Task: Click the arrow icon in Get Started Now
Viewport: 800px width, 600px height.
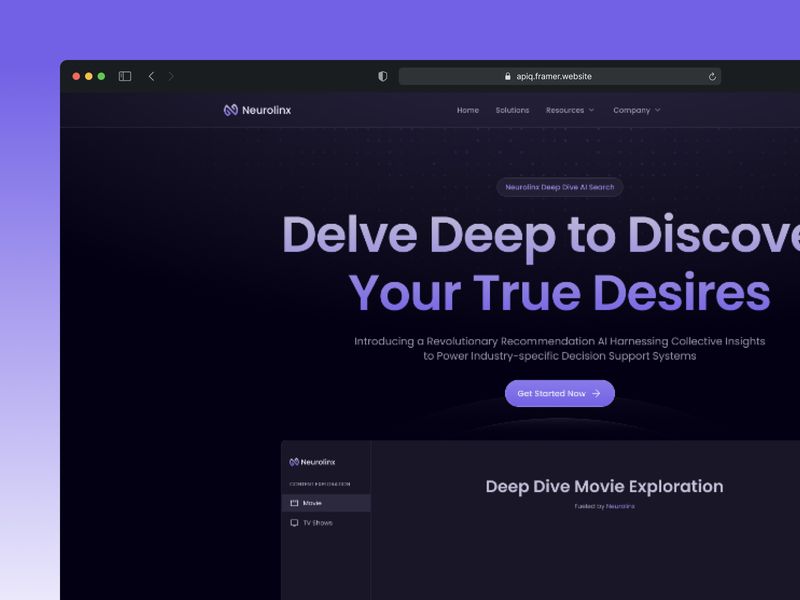Action: (x=596, y=393)
